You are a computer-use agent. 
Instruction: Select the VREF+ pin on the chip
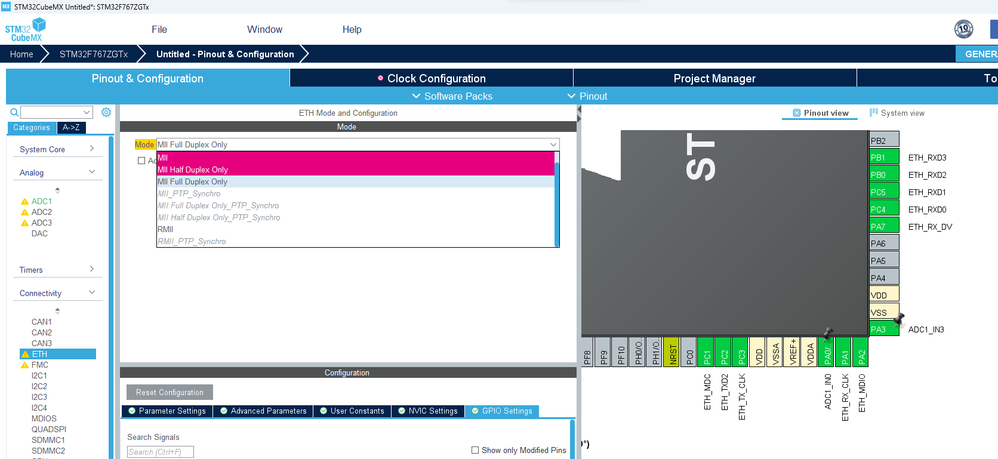(791, 352)
